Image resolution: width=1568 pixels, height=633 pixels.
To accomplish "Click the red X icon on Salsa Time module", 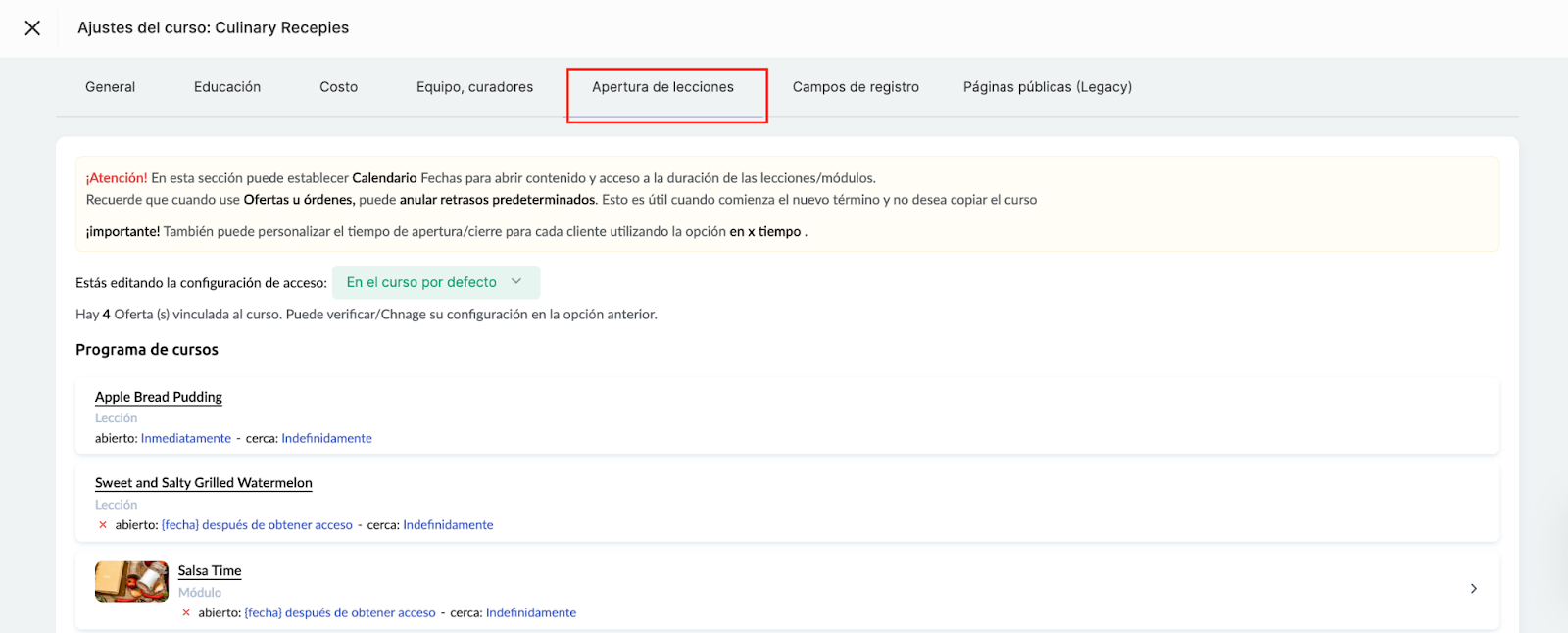I will pyautogui.click(x=186, y=613).
